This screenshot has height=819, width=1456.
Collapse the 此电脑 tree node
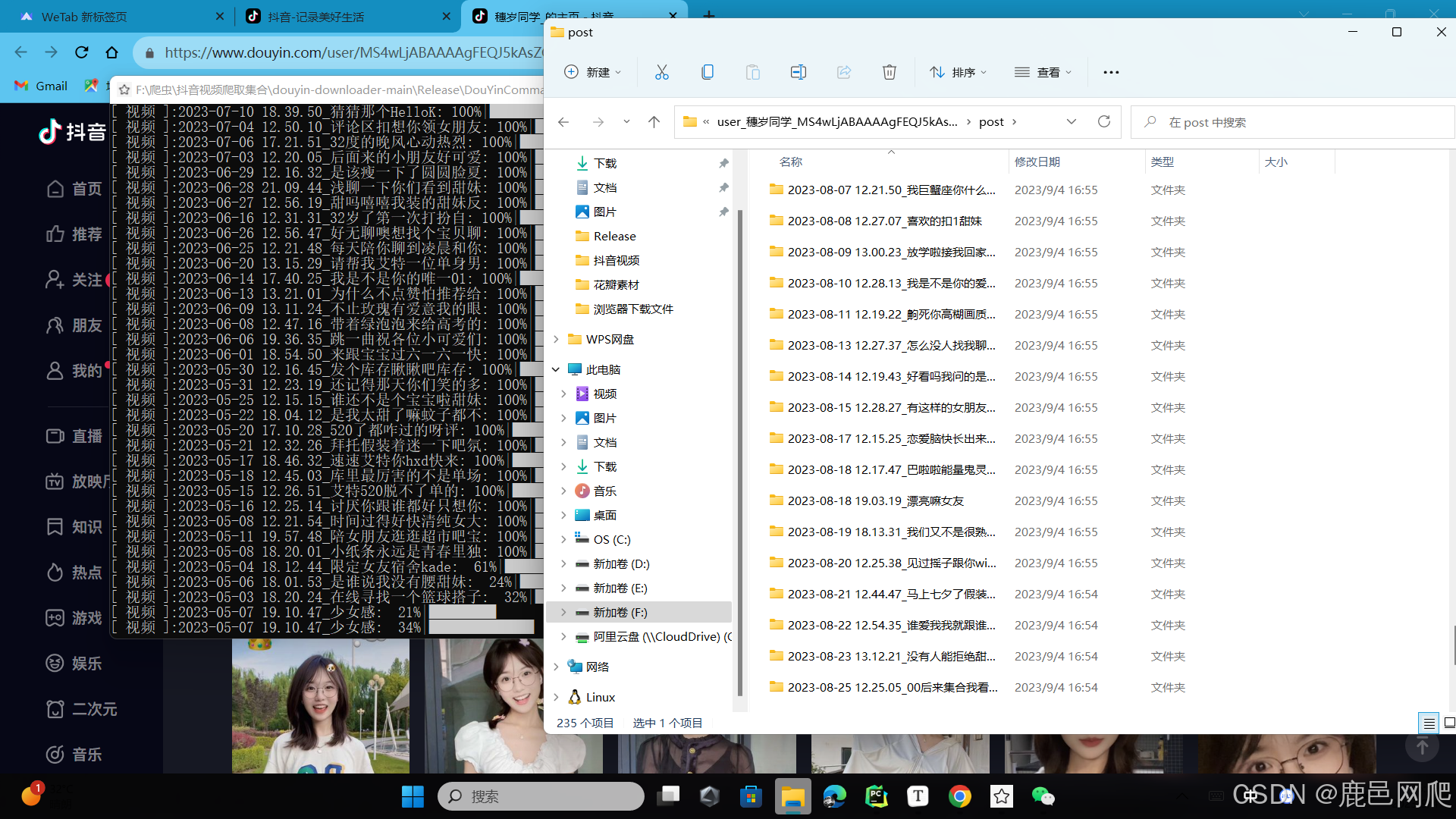tap(556, 369)
